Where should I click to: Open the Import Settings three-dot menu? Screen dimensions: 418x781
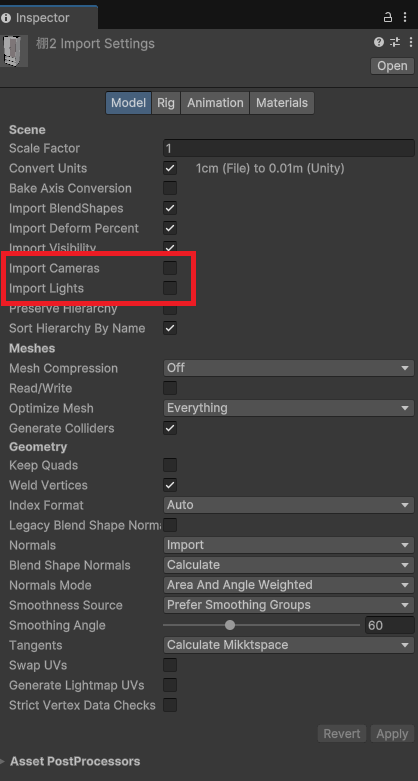(x=411, y=42)
